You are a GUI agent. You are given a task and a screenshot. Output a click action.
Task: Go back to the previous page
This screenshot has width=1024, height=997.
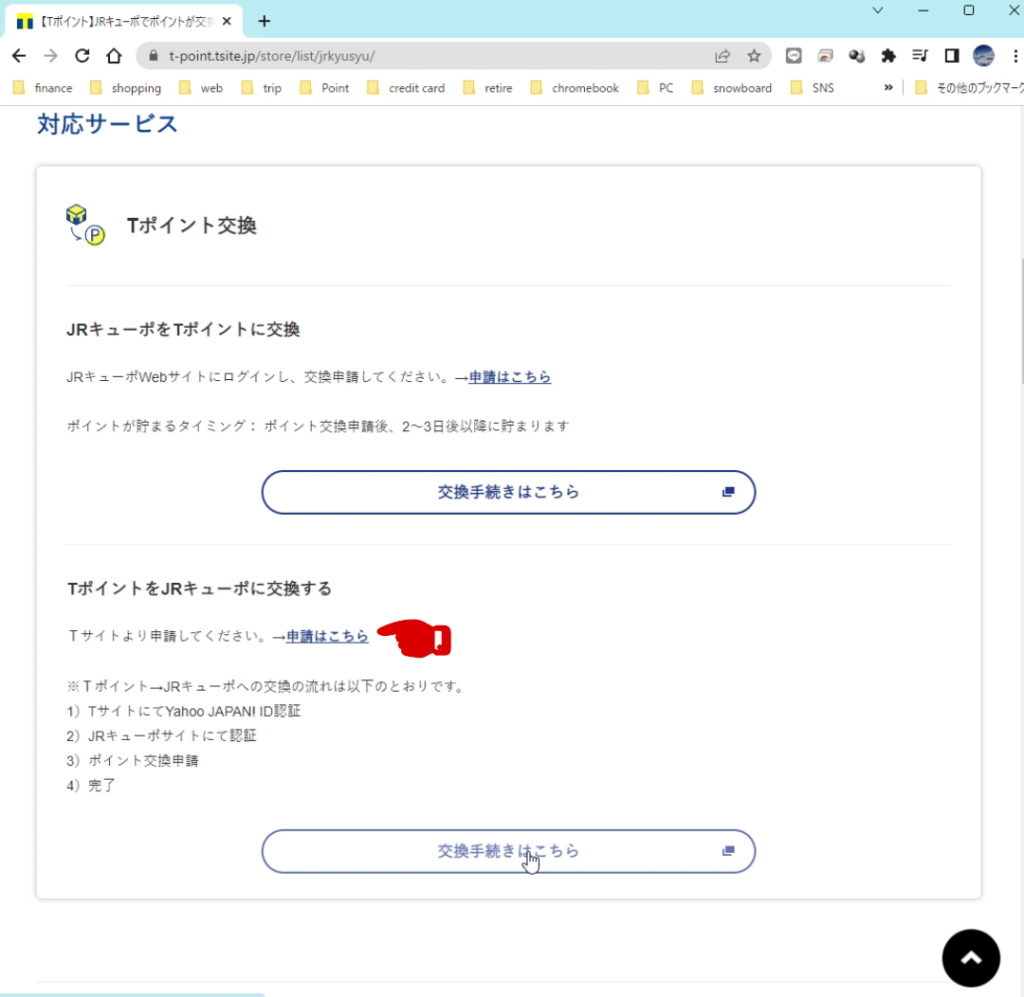19,56
